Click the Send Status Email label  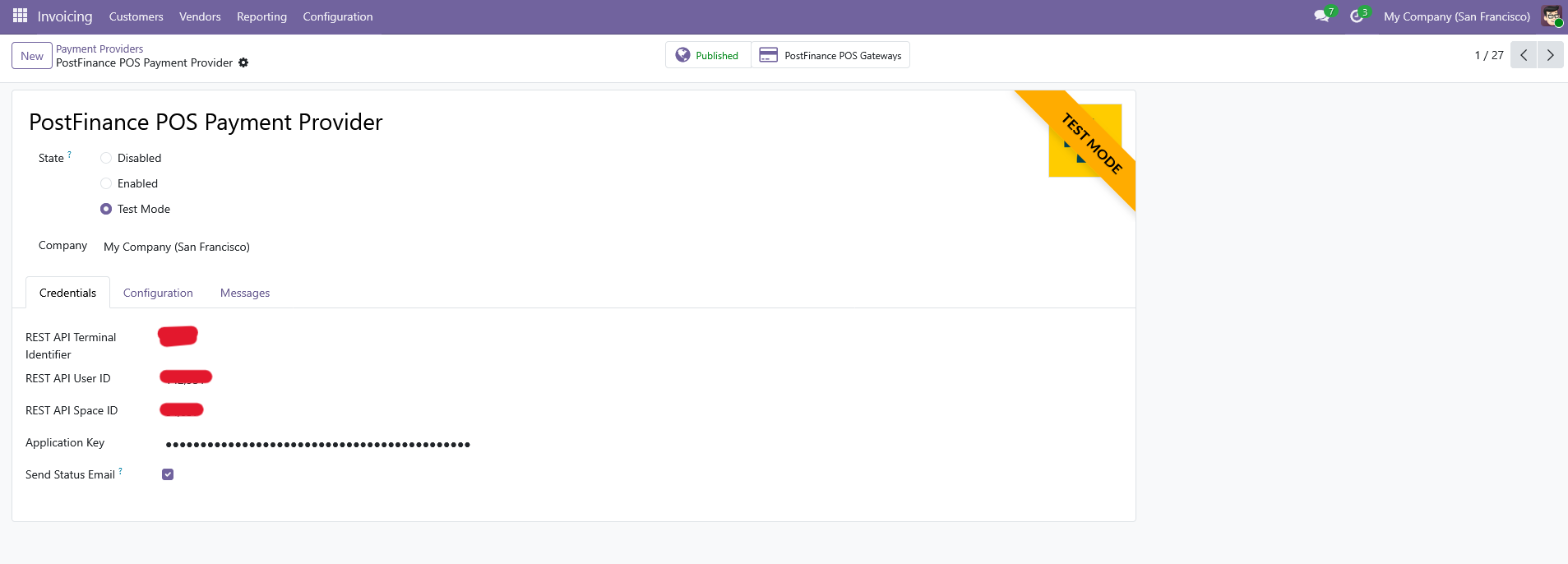(70, 474)
